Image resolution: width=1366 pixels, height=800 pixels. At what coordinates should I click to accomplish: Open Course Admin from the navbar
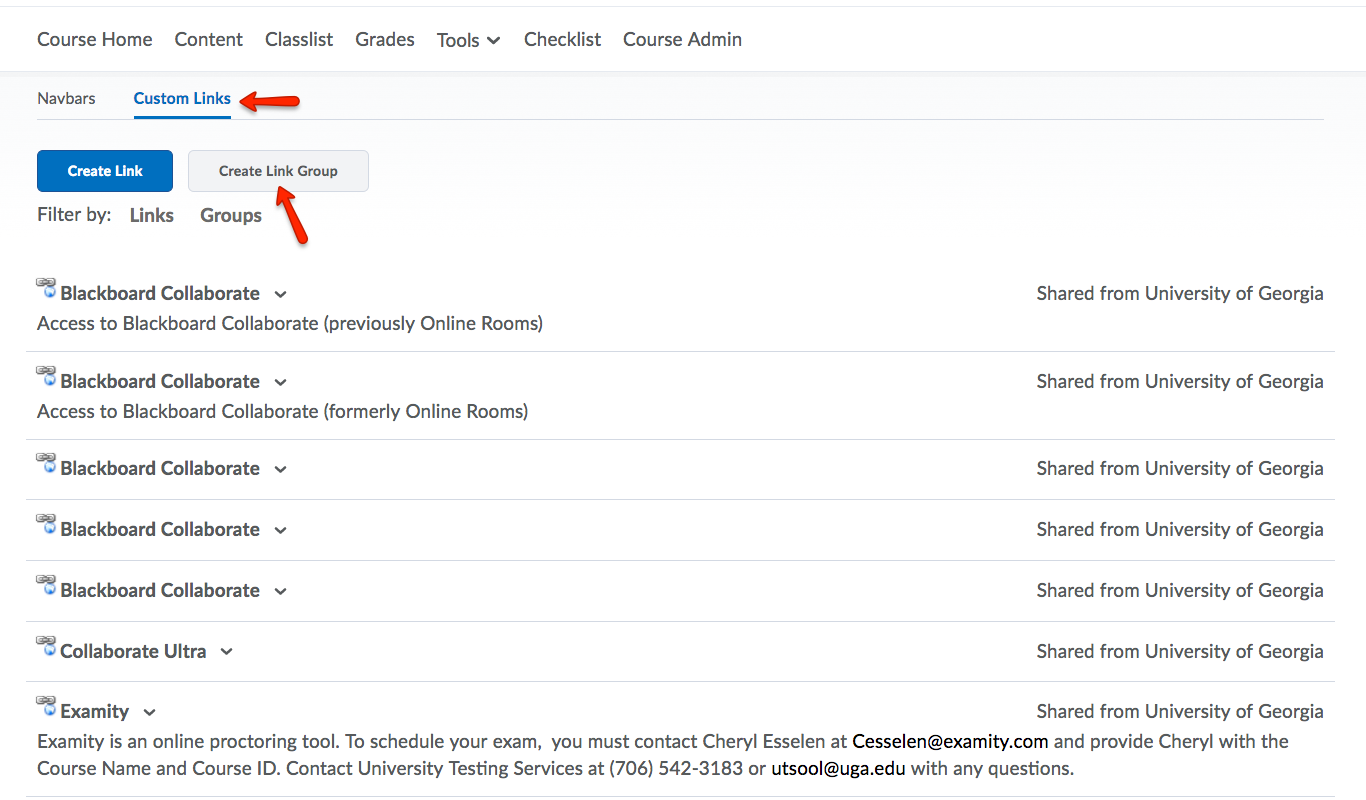(682, 40)
